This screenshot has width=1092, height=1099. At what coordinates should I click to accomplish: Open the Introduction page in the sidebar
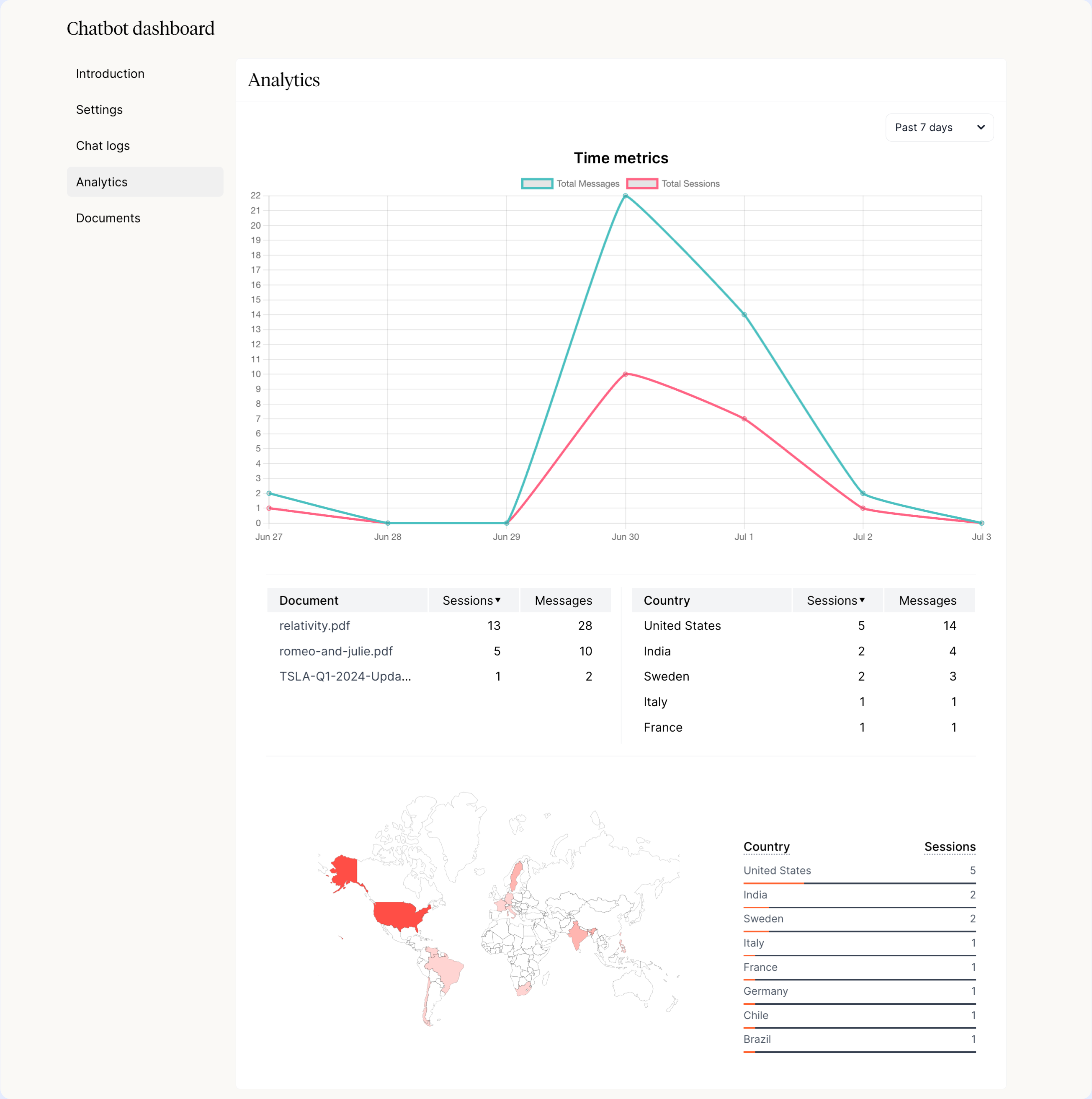click(x=111, y=74)
